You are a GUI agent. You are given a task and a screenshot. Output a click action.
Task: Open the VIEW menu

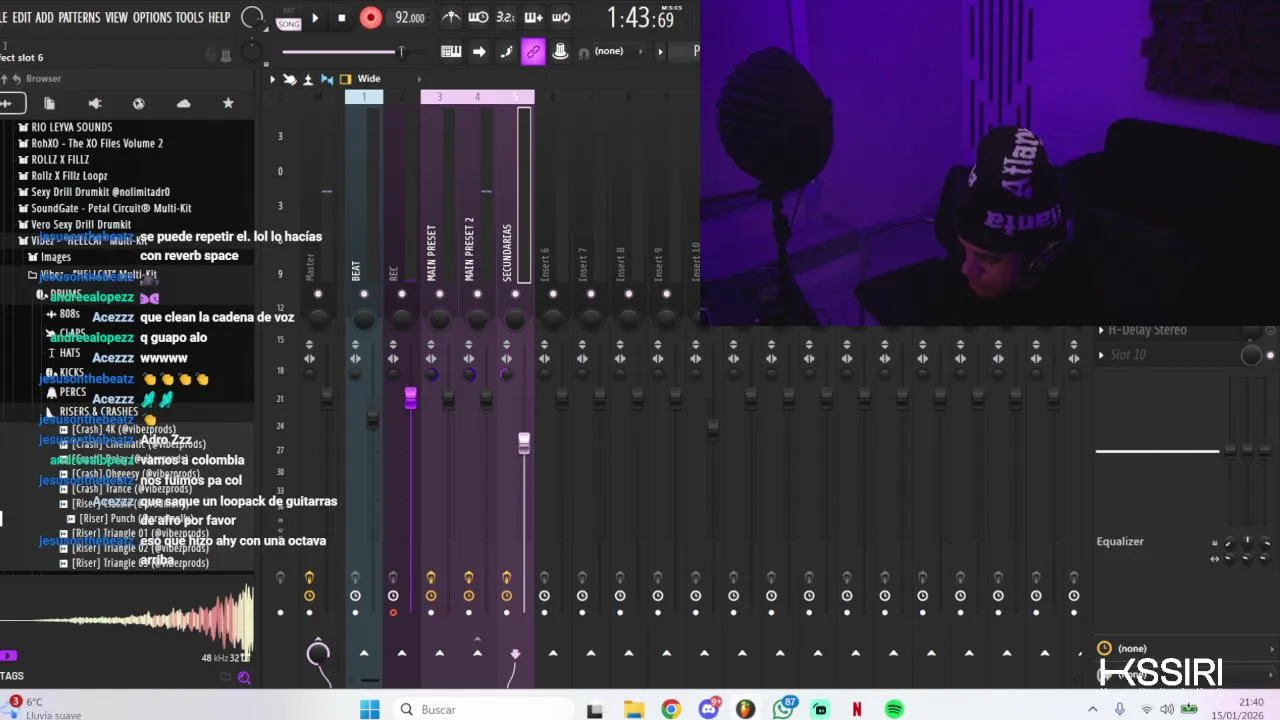coord(116,18)
